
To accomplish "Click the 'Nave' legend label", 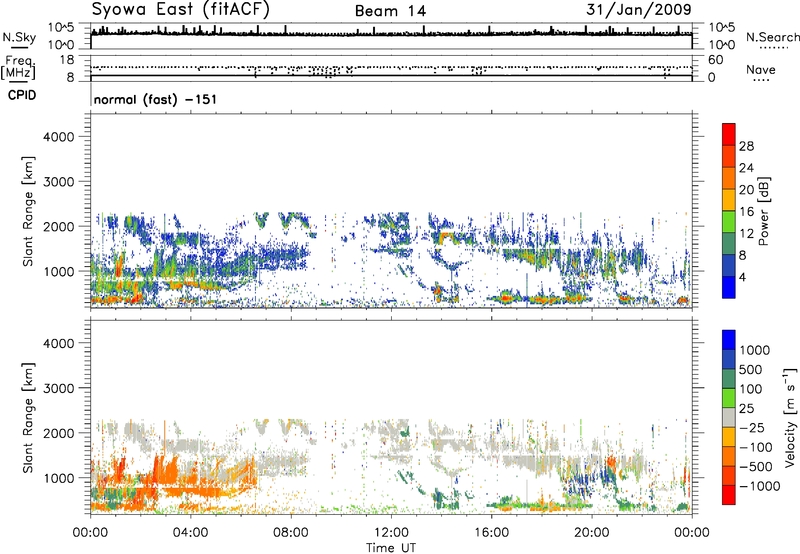I will pyautogui.click(x=760, y=69).
